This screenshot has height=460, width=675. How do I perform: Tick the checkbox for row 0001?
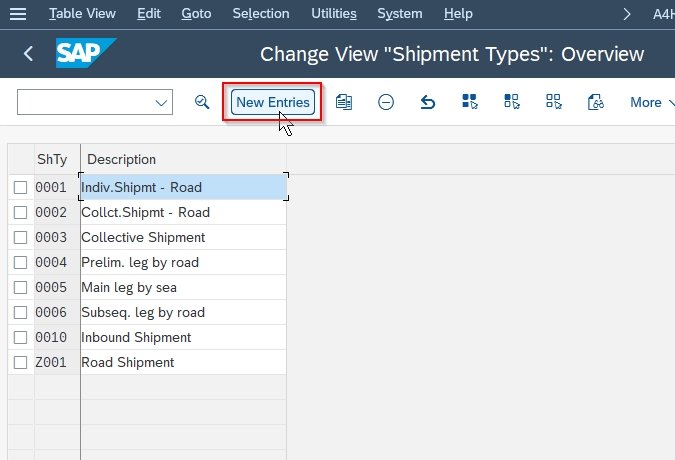(20, 188)
